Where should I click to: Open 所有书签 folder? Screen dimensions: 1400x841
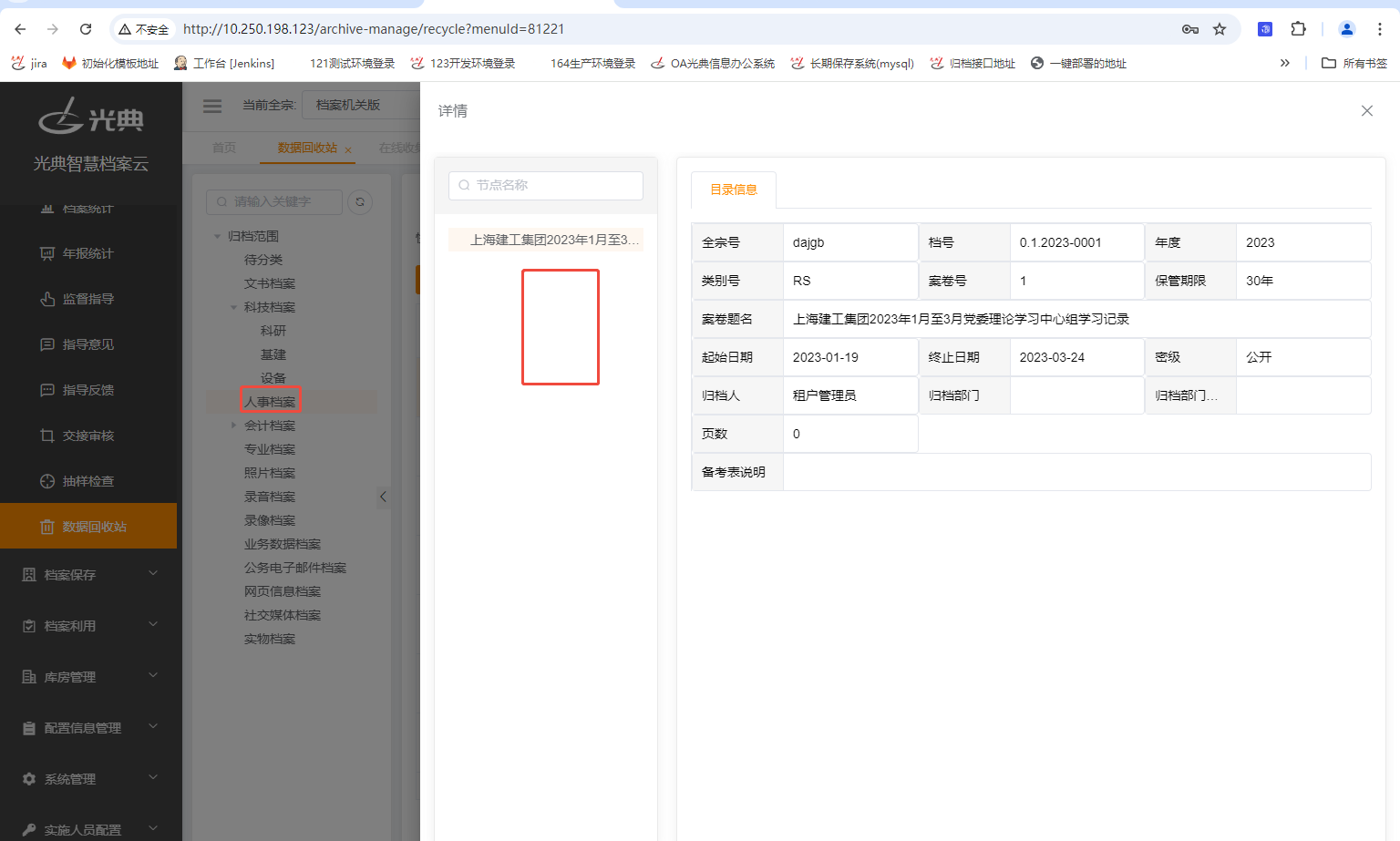[1354, 63]
